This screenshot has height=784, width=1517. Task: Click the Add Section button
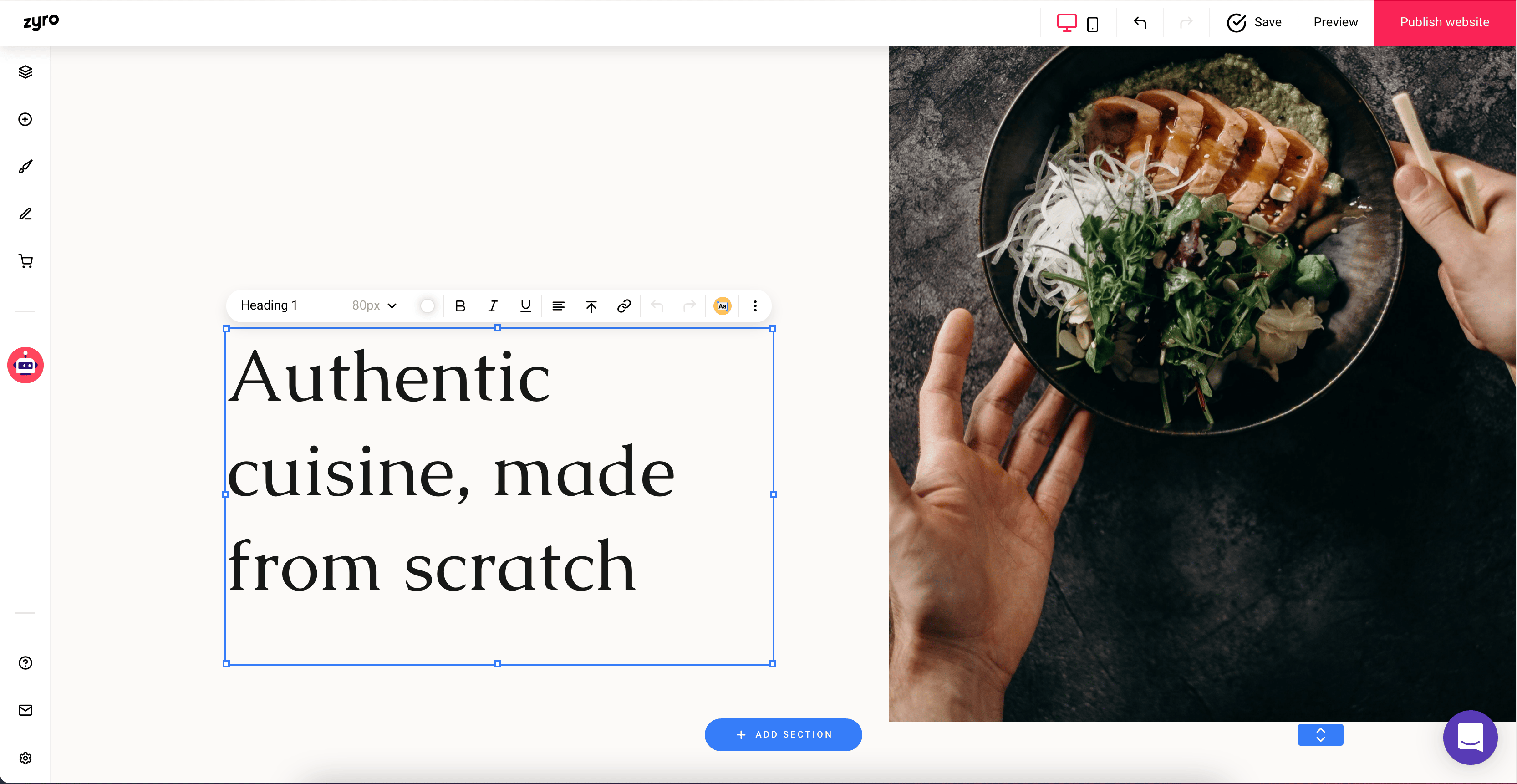[x=783, y=734]
